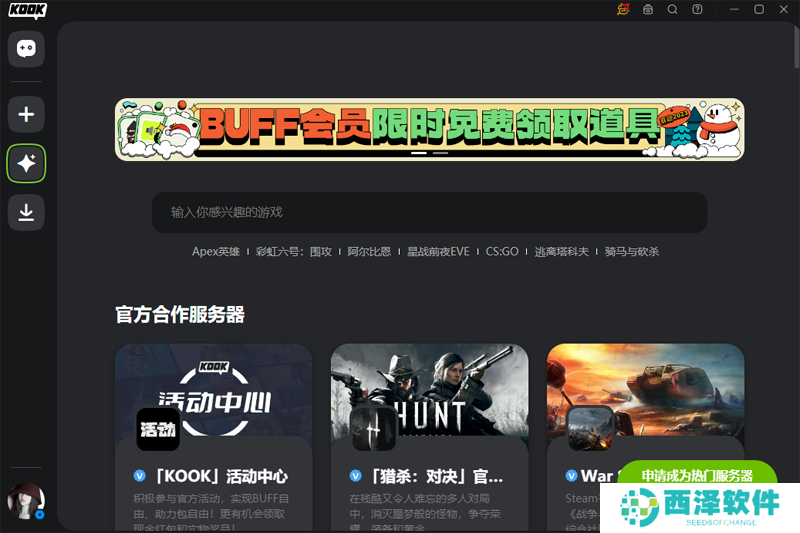Open the help question mark icon

click(x=697, y=9)
